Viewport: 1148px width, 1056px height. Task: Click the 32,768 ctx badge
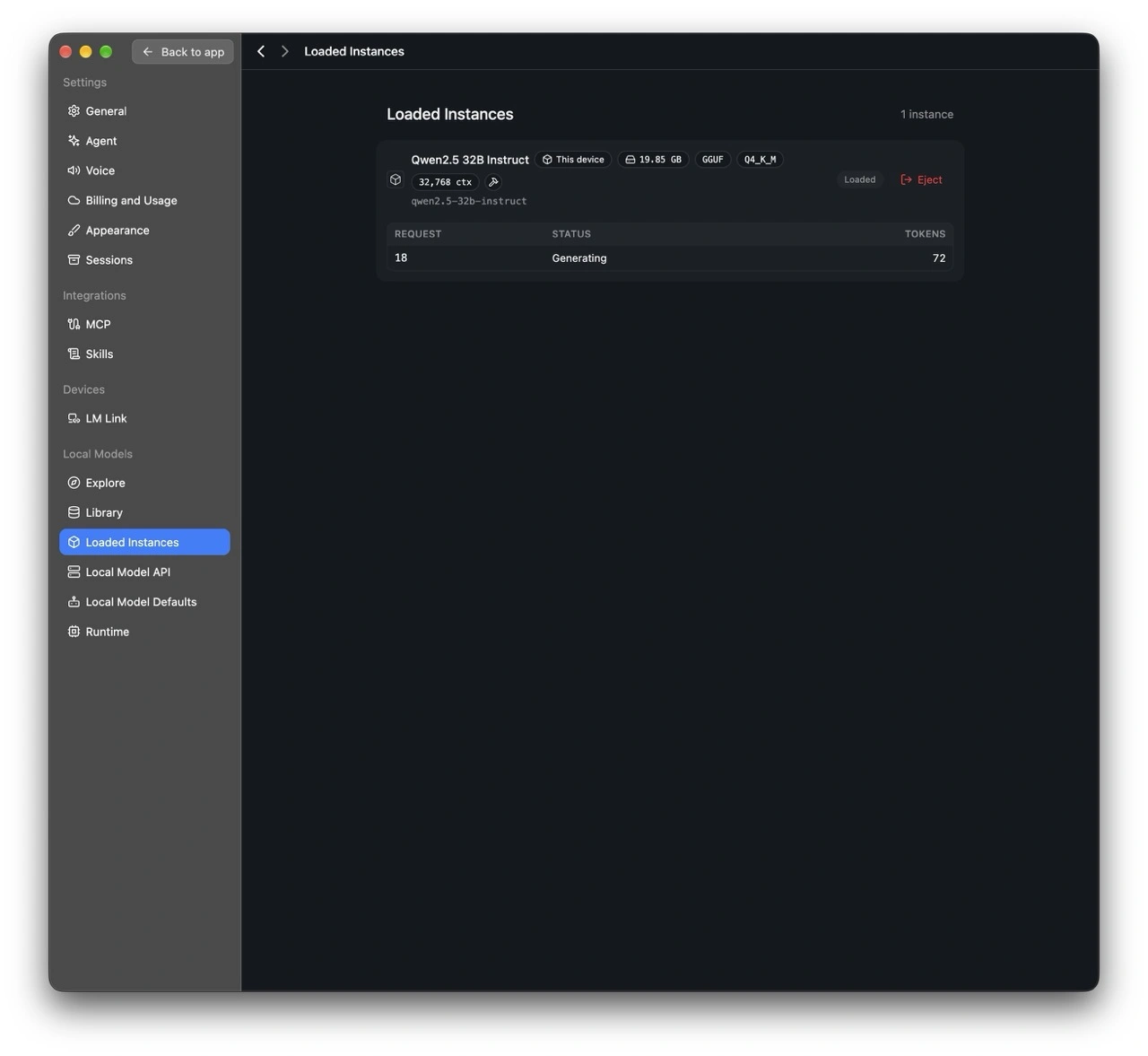click(x=445, y=182)
